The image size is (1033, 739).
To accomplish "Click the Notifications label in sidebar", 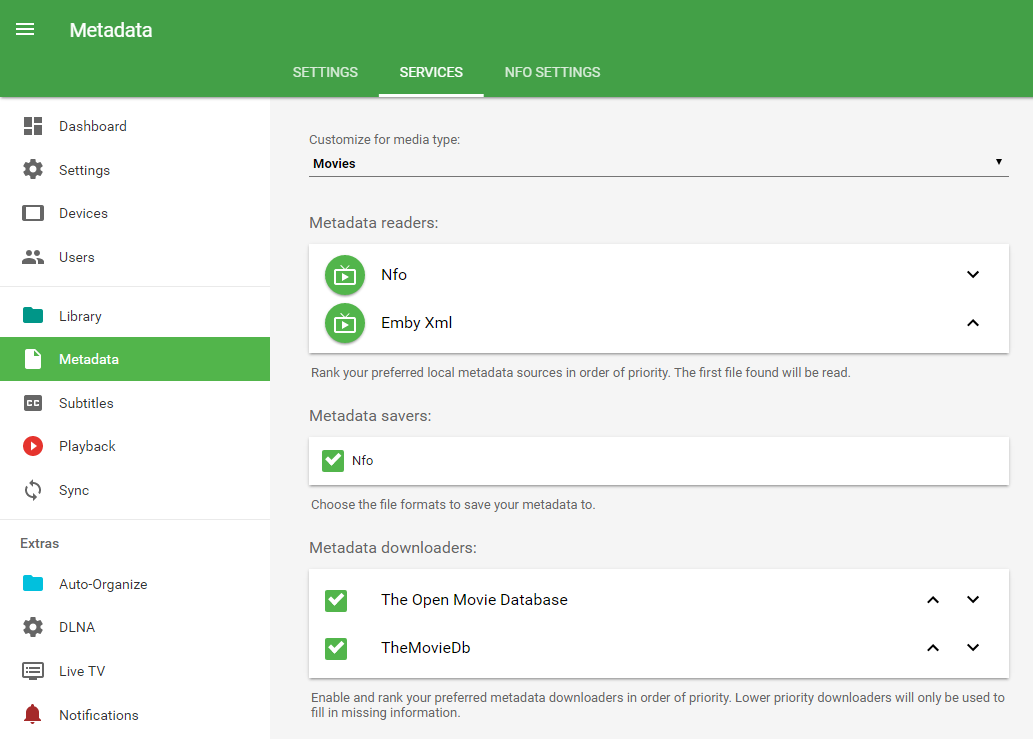I will point(99,715).
